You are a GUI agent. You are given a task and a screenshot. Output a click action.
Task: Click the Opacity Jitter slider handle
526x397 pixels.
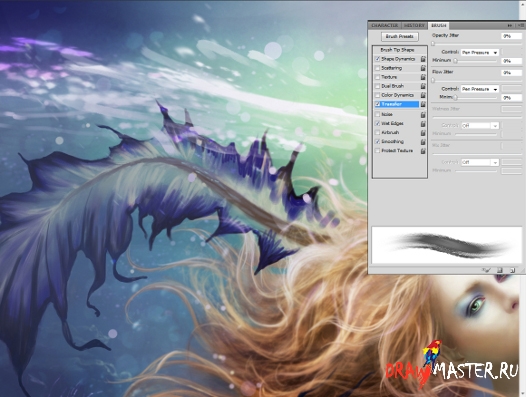[433, 44]
